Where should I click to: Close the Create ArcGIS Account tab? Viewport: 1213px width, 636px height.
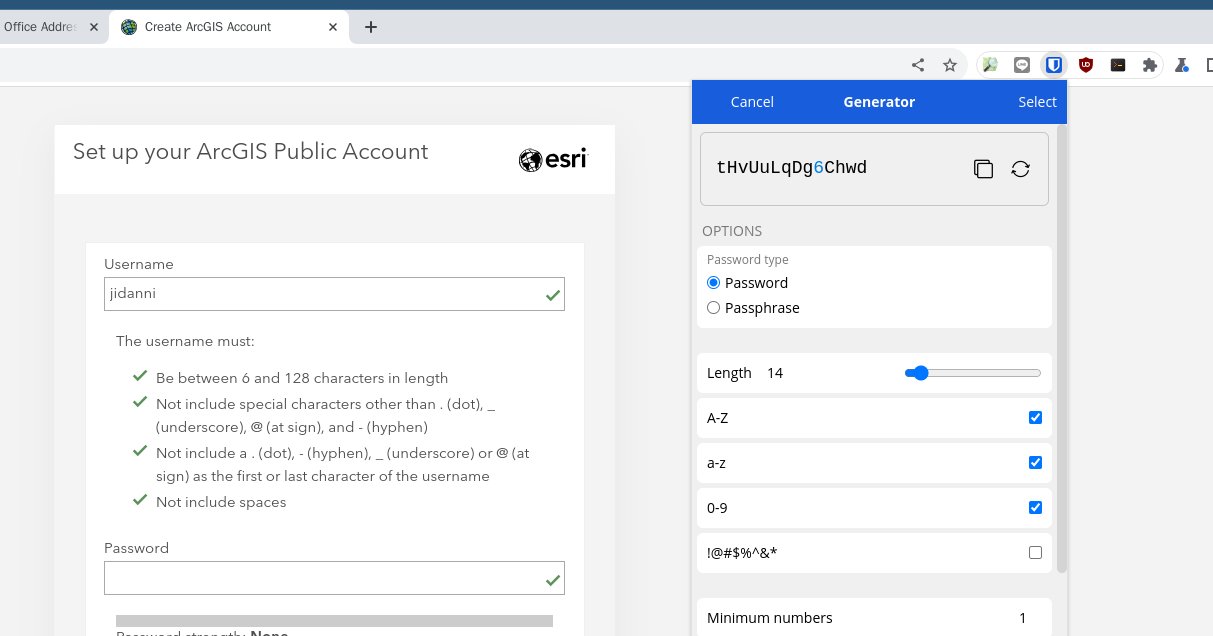(335, 27)
